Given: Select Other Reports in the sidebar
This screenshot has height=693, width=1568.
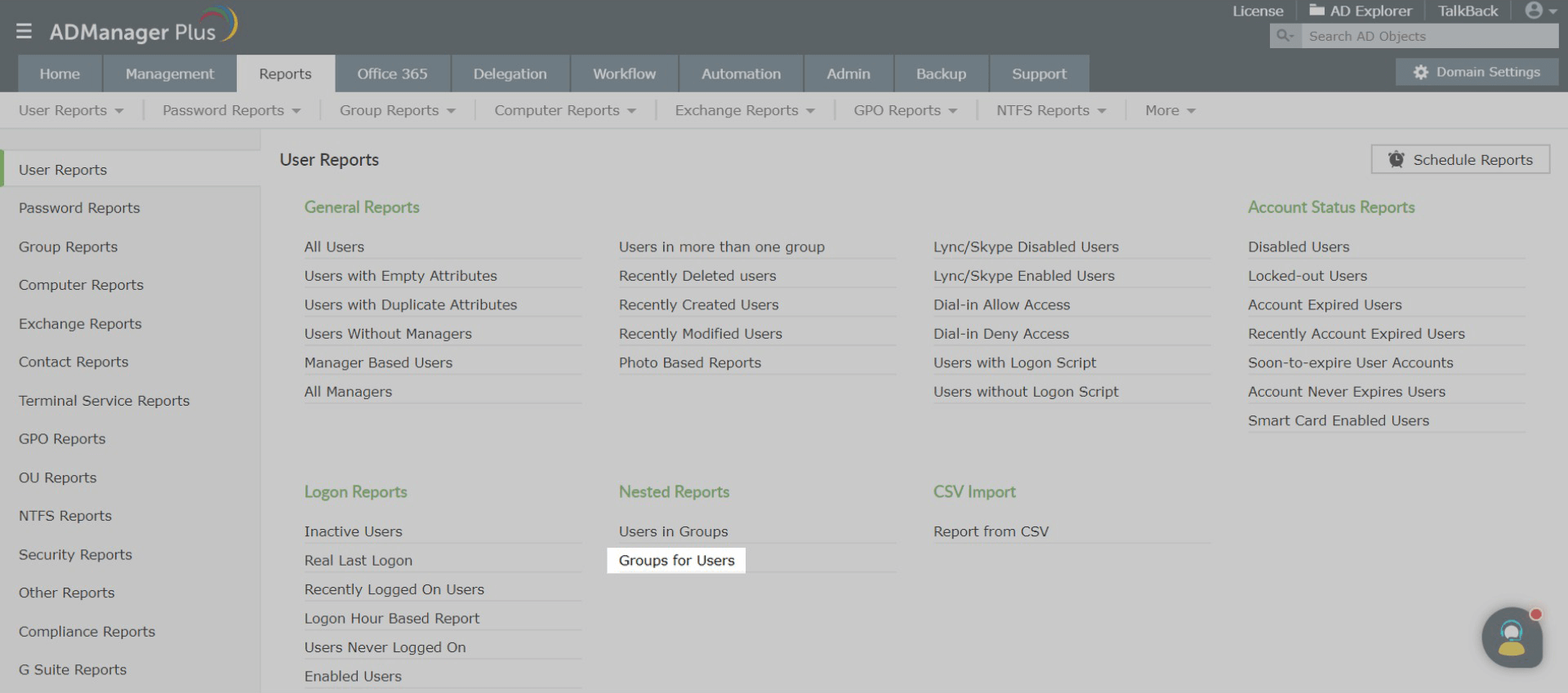Looking at the screenshot, I should [66, 593].
